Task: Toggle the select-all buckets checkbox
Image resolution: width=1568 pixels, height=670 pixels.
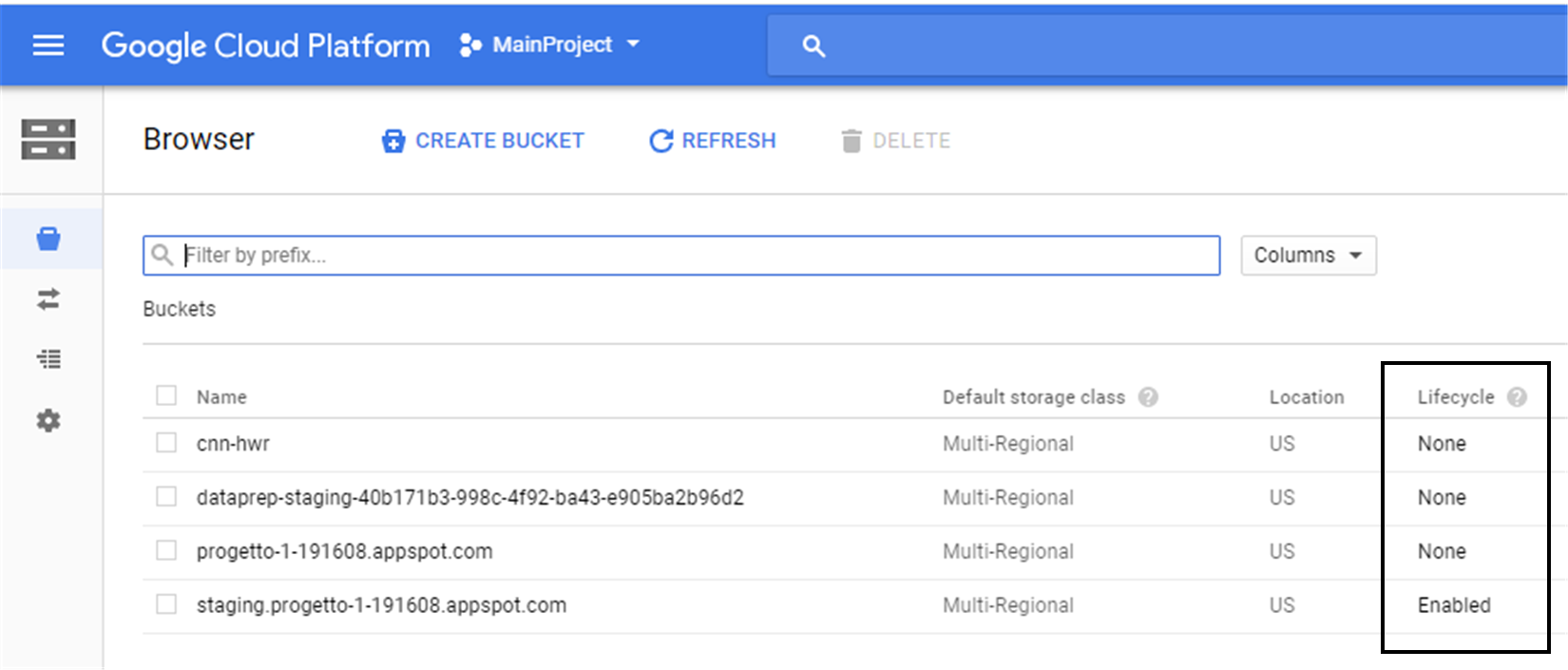Action: (x=166, y=395)
